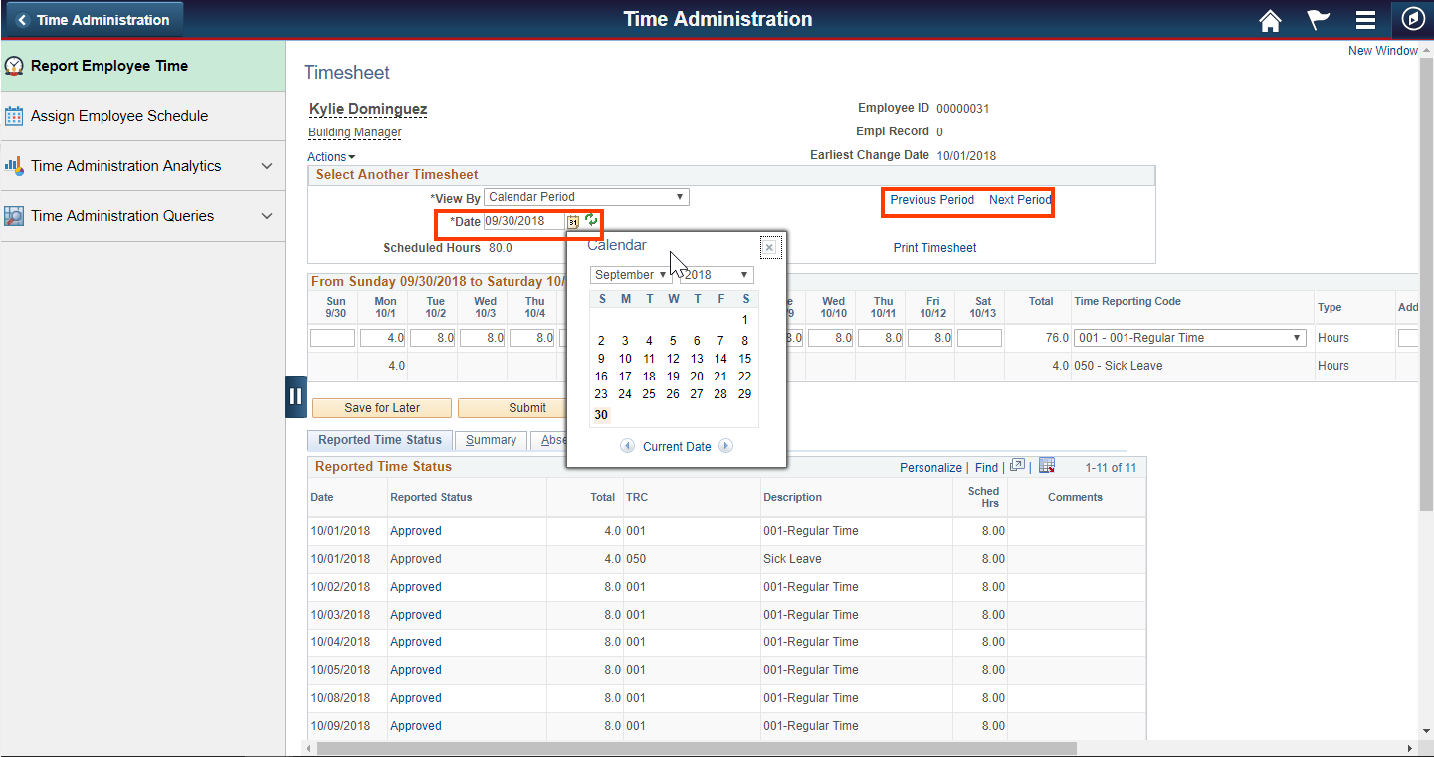Click the zoom pop-out grid icon near Personalize
This screenshot has height=757, width=1434.
click(1017, 465)
